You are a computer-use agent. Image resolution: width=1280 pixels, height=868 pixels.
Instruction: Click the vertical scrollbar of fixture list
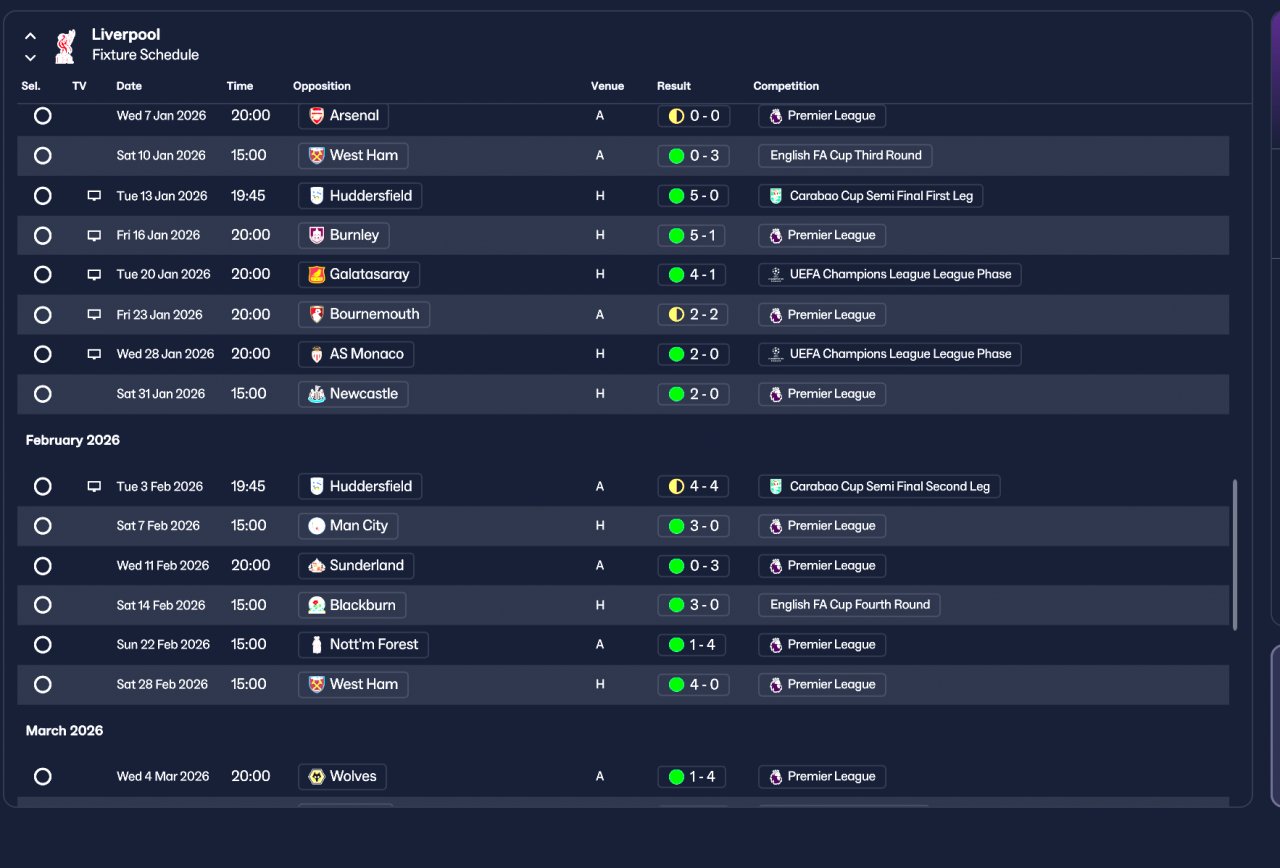[x=1235, y=555]
